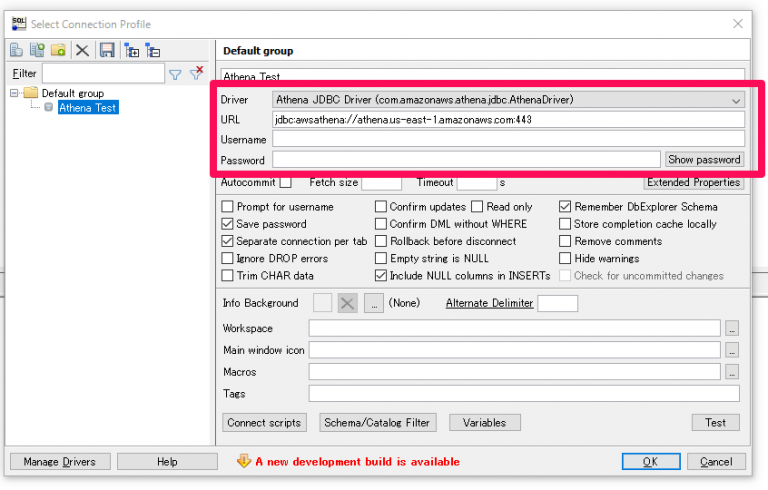Confirm with the OK button
This screenshot has width=768, height=490.
click(650, 462)
